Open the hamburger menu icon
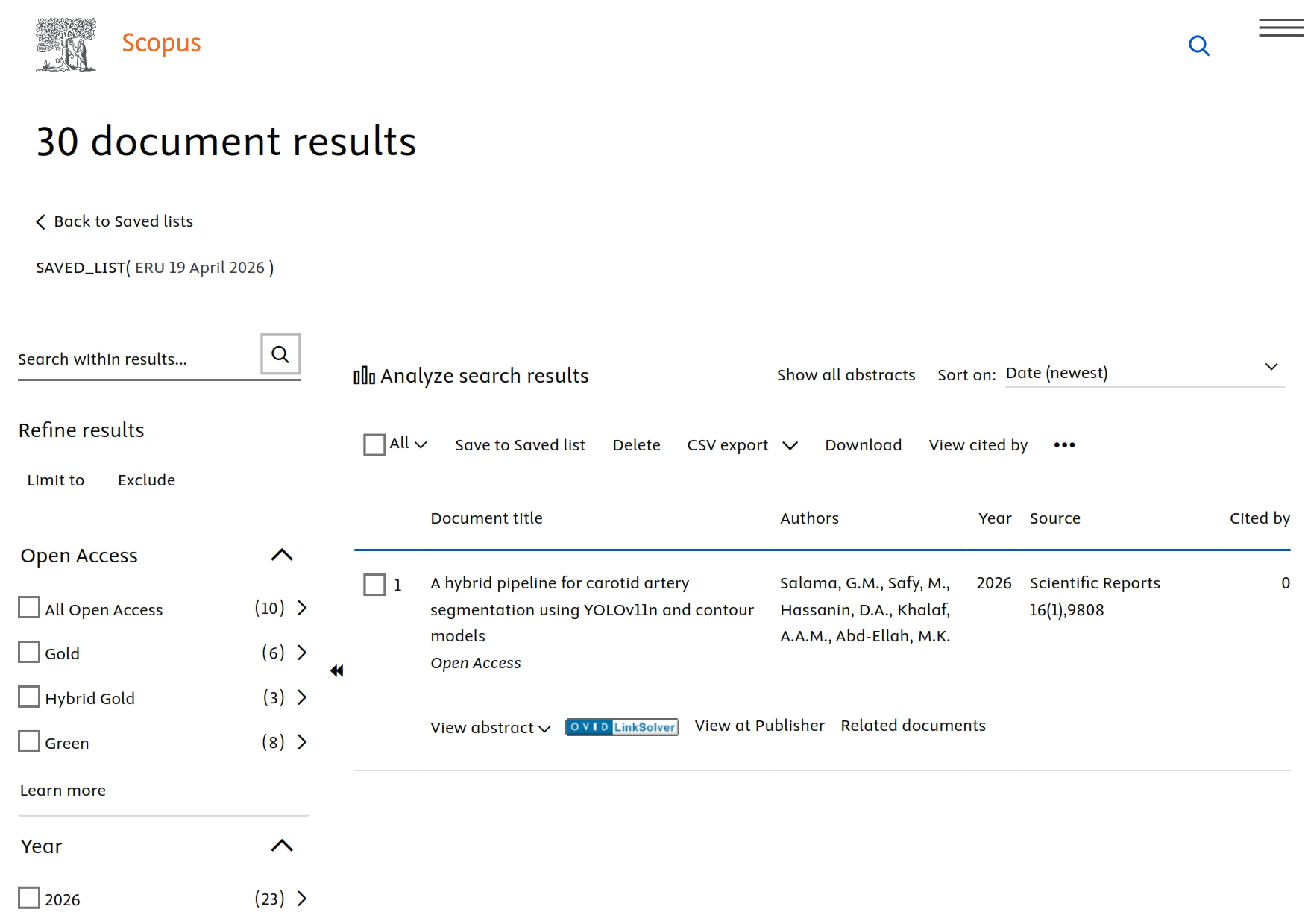 tap(1280, 28)
